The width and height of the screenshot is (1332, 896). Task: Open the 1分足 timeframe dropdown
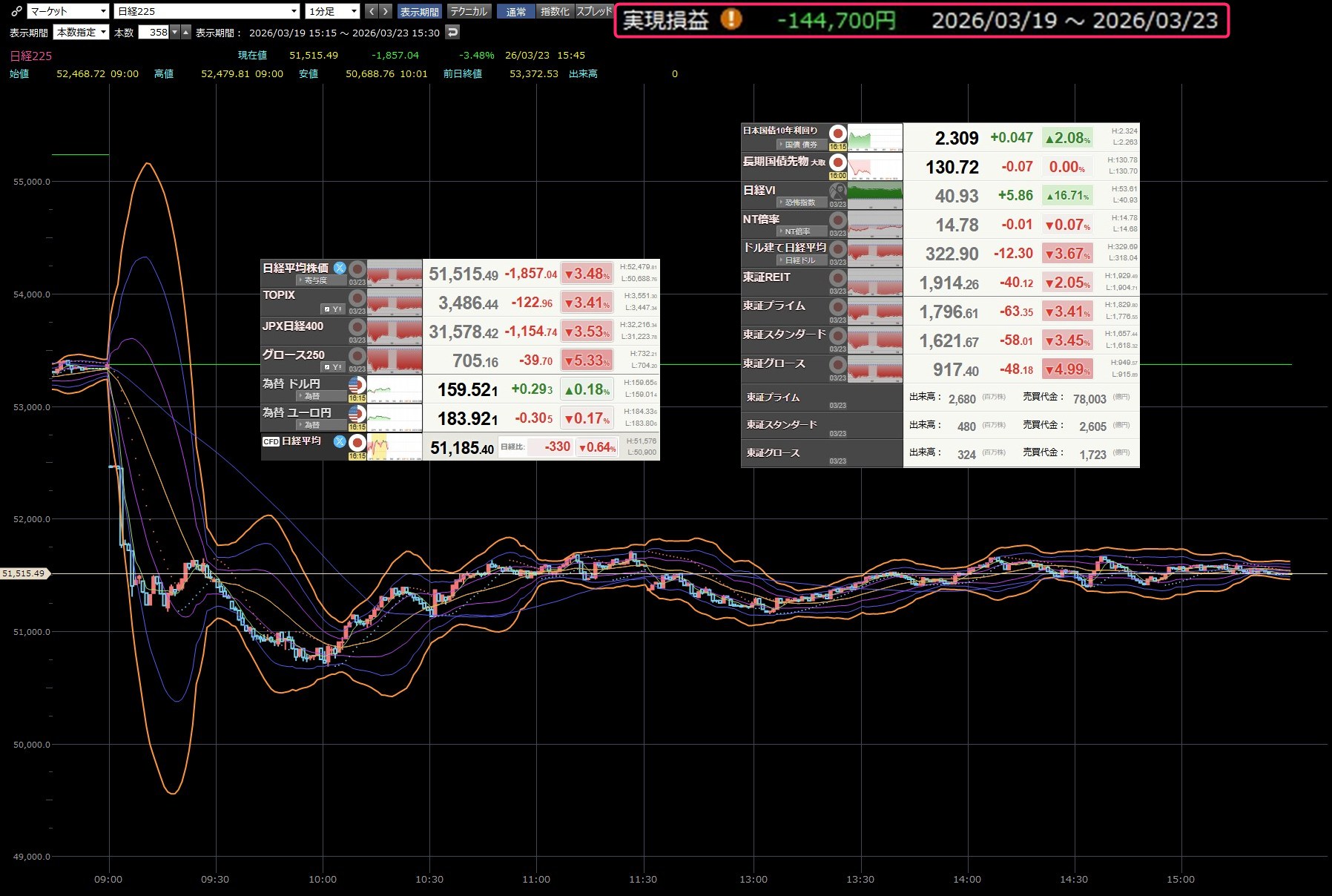tap(332, 11)
